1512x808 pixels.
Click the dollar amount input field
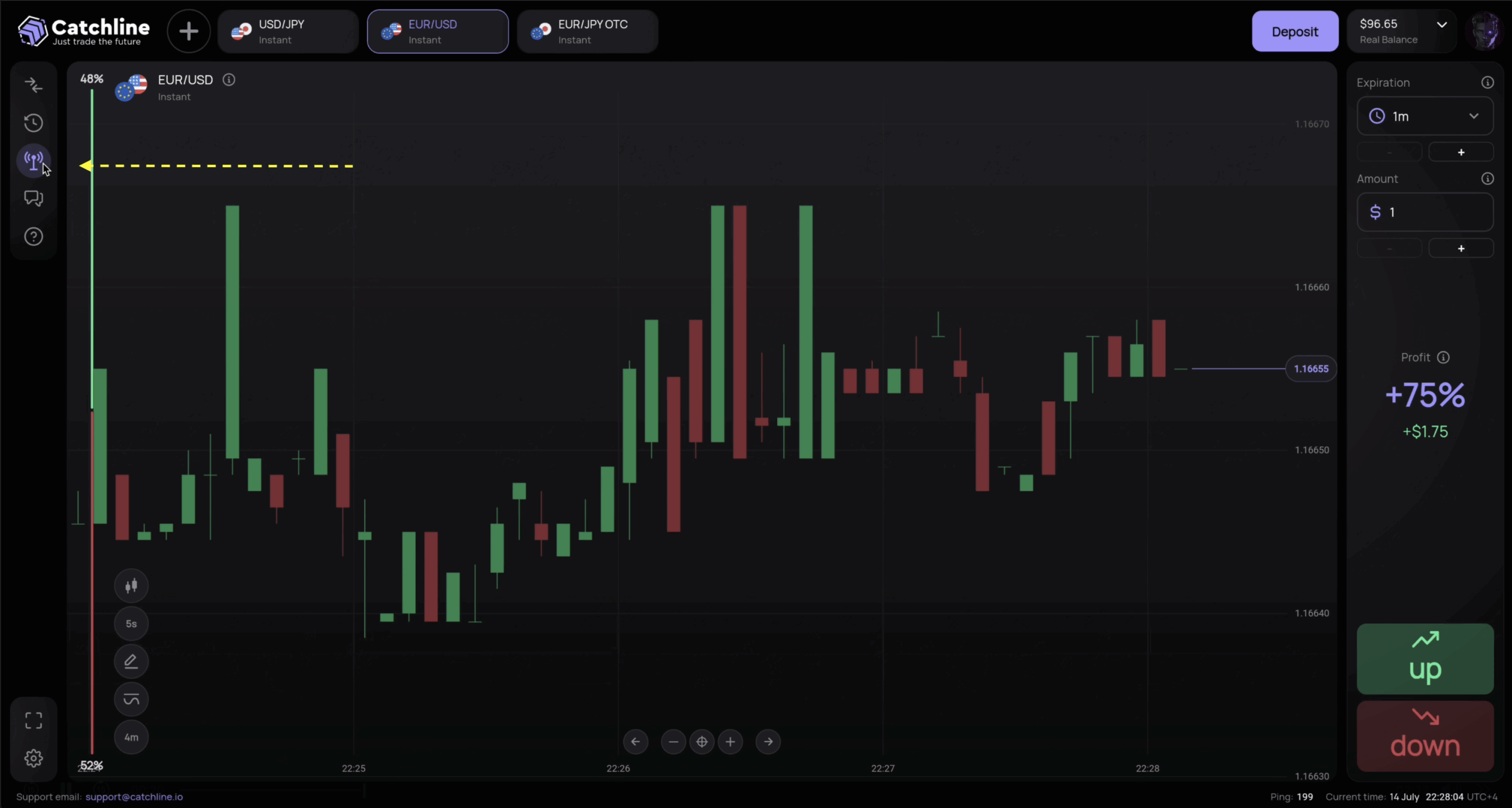(x=1425, y=212)
